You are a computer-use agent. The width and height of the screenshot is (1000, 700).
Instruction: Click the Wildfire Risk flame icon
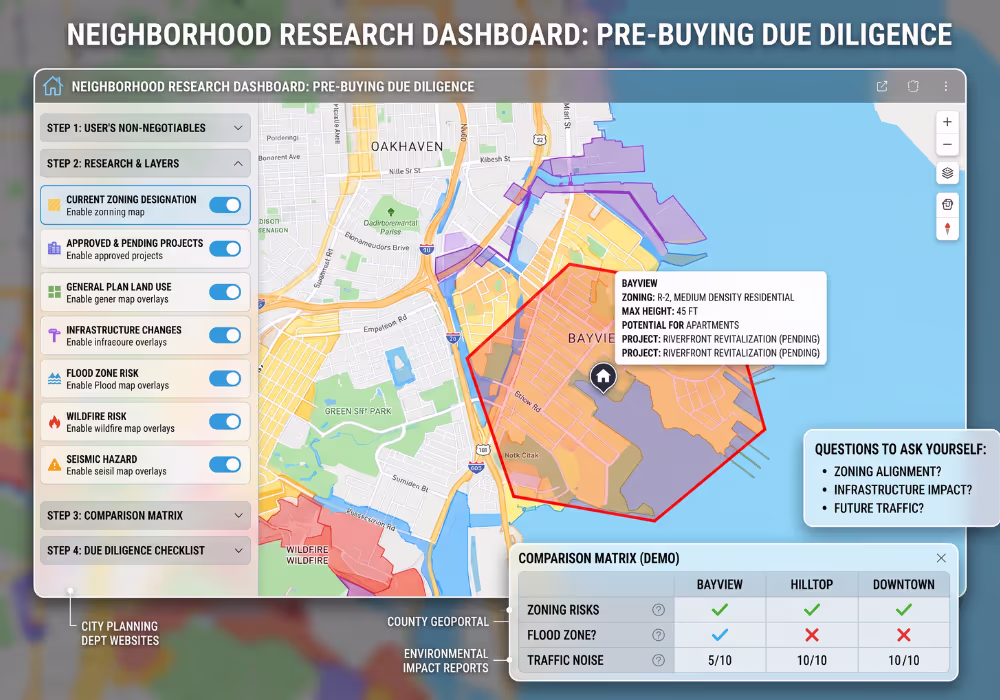click(54, 421)
